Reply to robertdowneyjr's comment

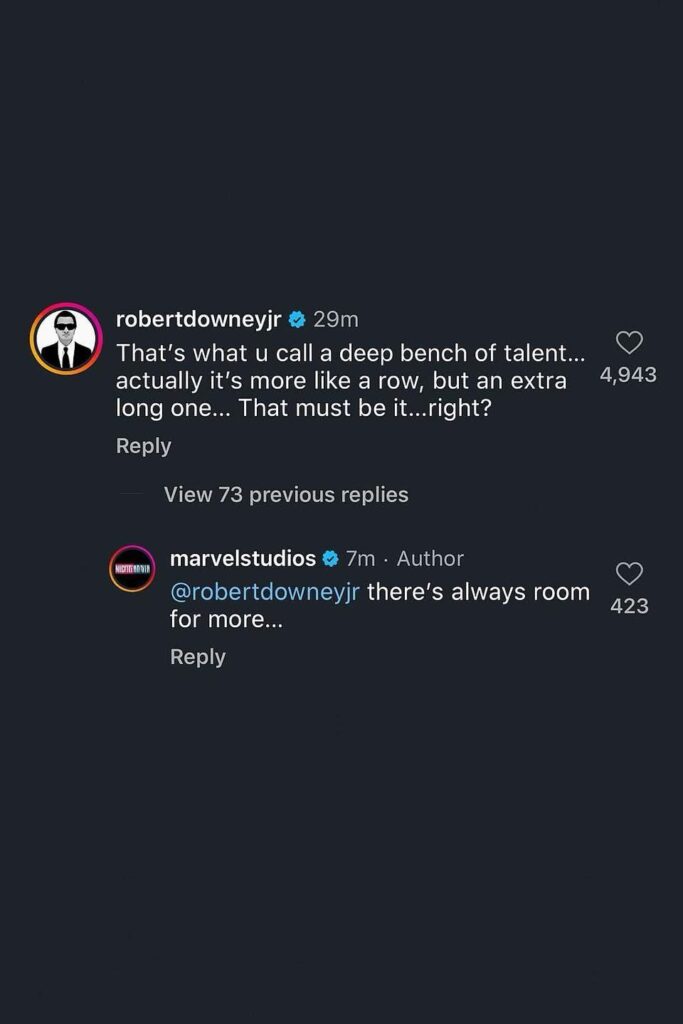(143, 446)
